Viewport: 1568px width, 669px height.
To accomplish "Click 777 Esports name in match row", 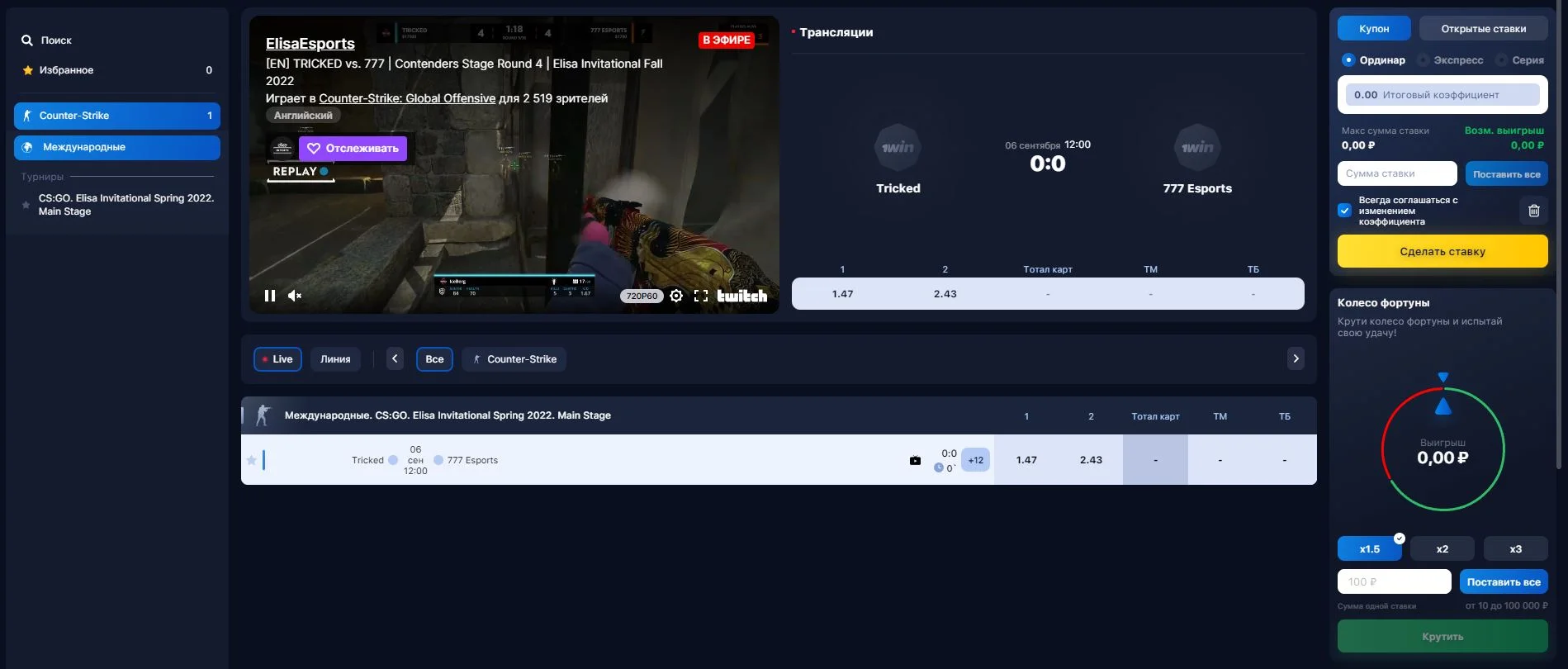I will point(472,461).
